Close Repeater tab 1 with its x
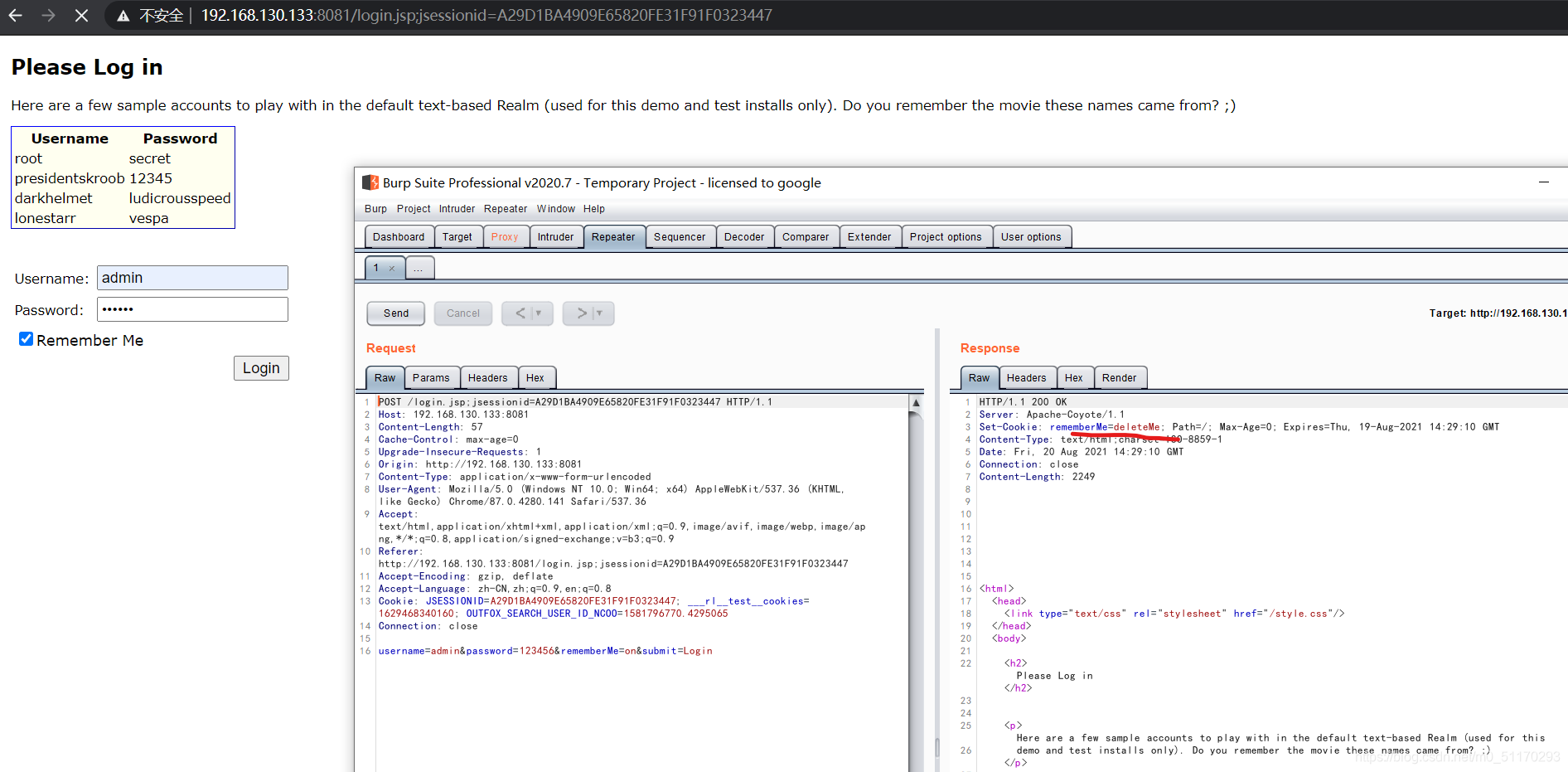The height and width of the screenshot is (772, 1568). coord(392,269)
